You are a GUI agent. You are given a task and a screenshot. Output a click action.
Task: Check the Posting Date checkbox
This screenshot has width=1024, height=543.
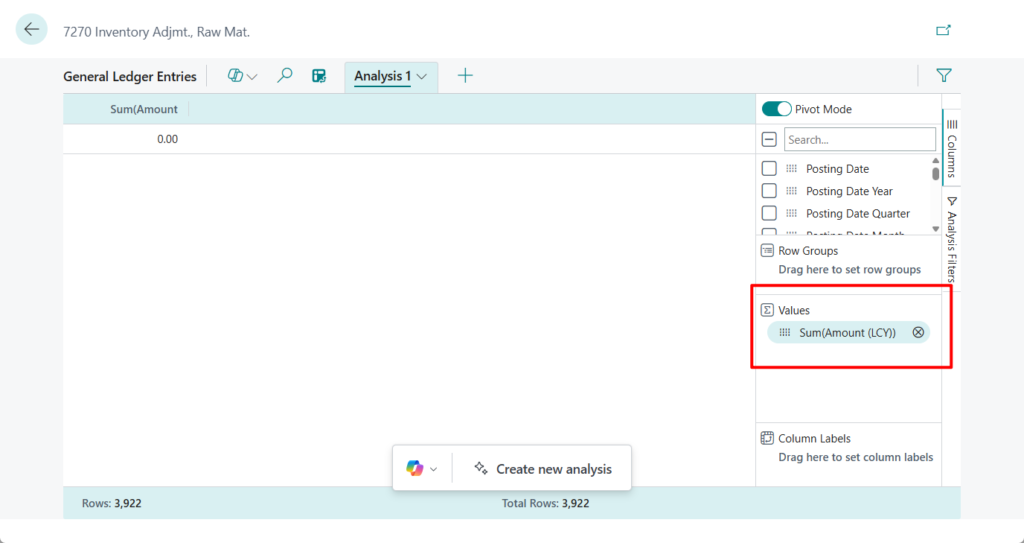[x=769, y=169]
